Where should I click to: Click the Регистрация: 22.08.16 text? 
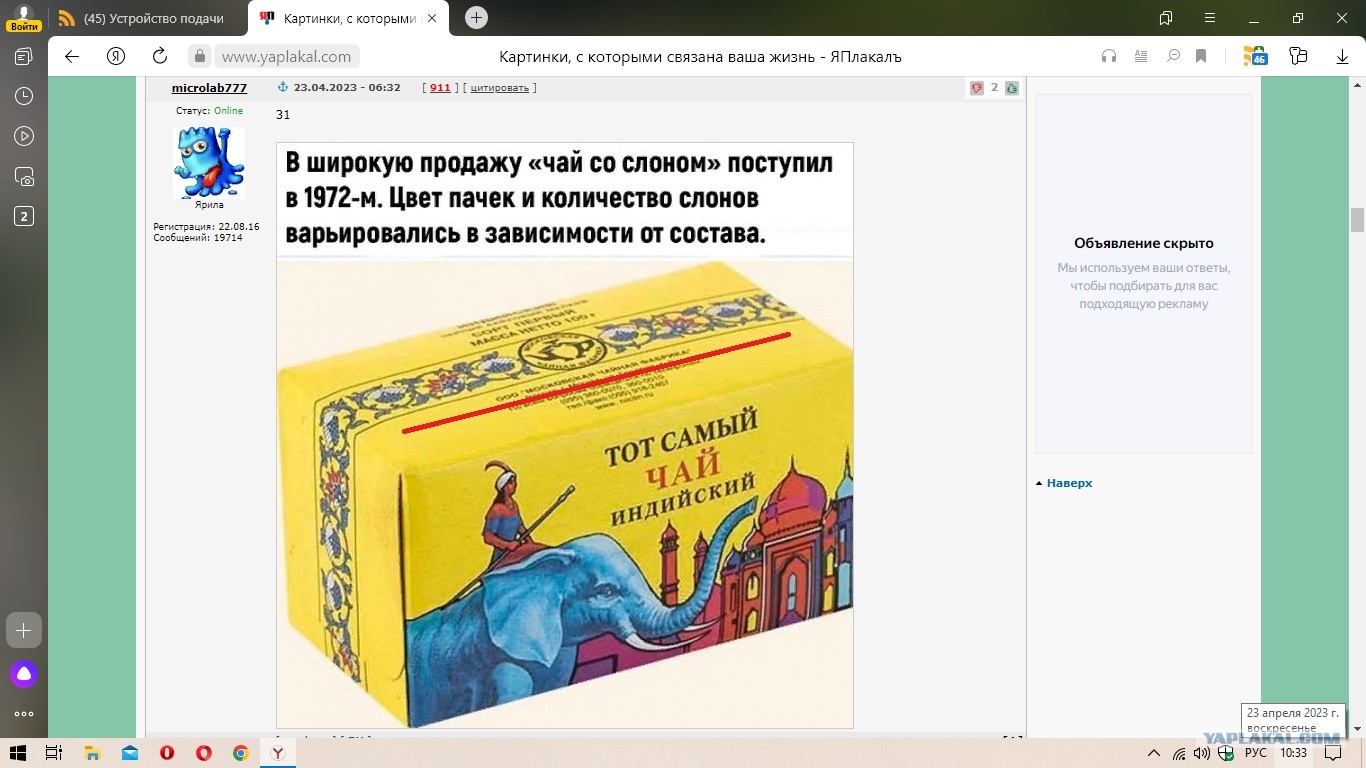pos(206,227)
